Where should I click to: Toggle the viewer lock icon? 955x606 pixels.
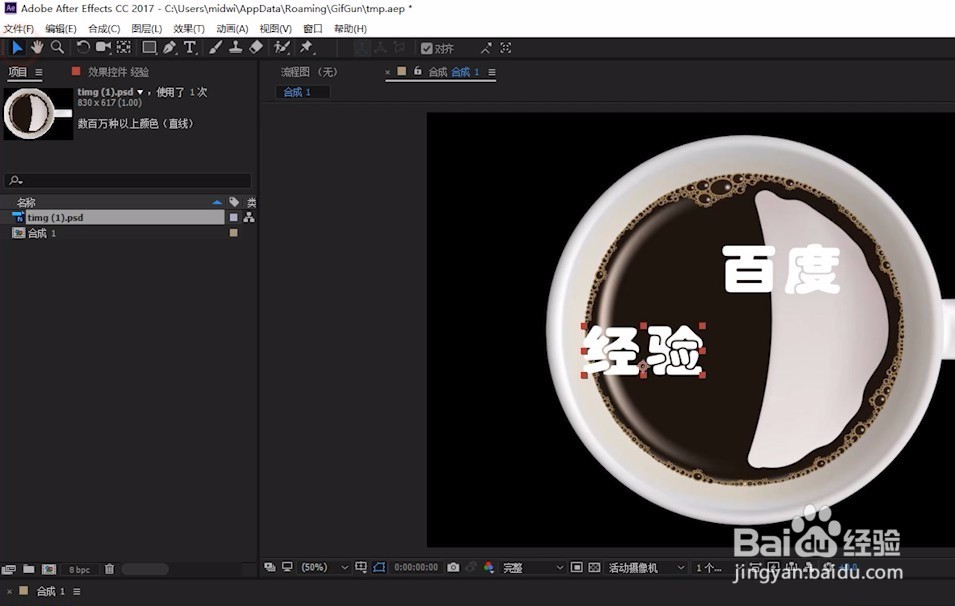point(418,71)
